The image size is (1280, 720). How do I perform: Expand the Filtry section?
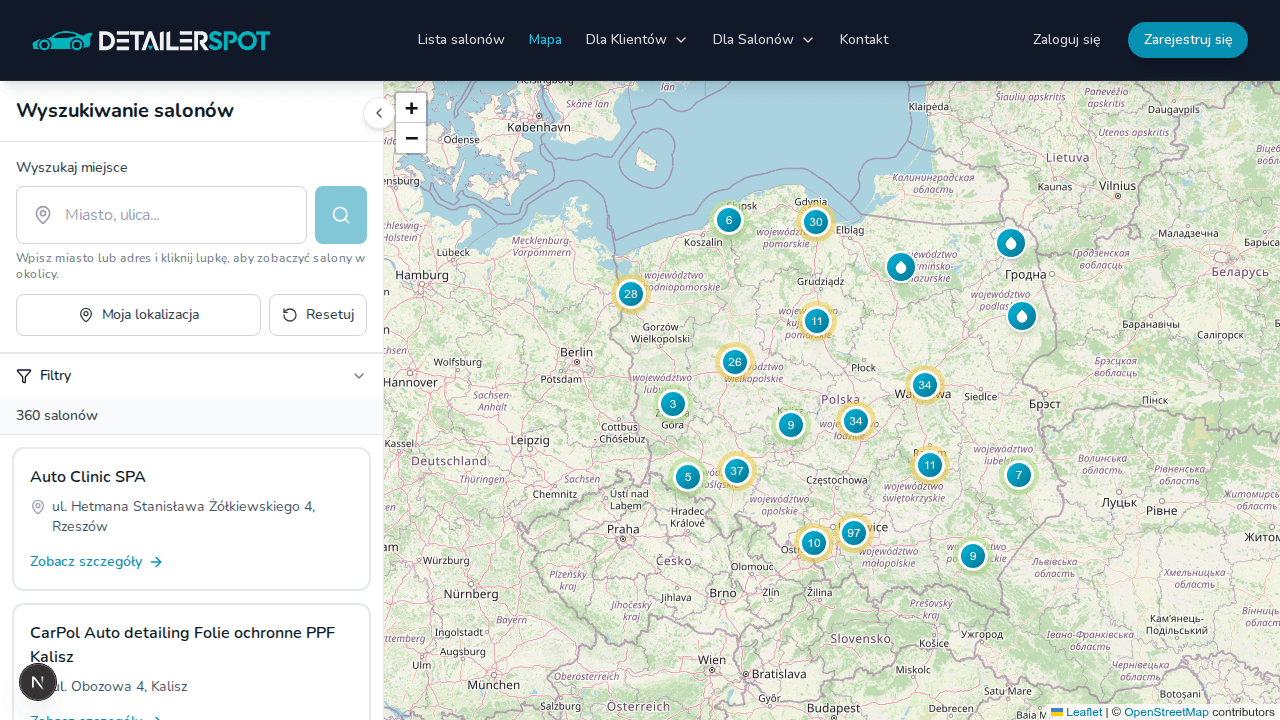coord(358,375)
